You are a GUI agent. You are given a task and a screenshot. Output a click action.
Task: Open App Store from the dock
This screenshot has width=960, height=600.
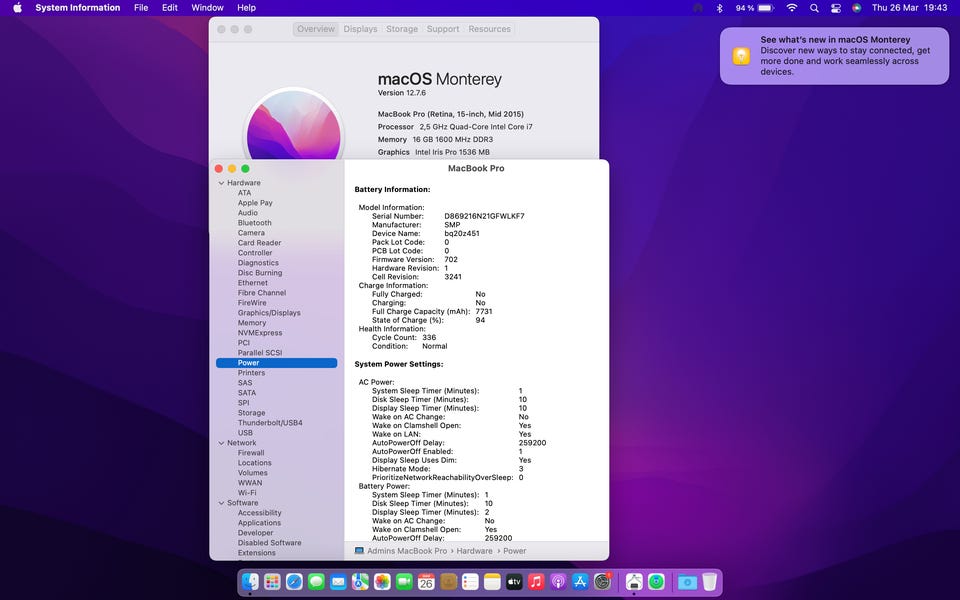(x=580, y=581)
